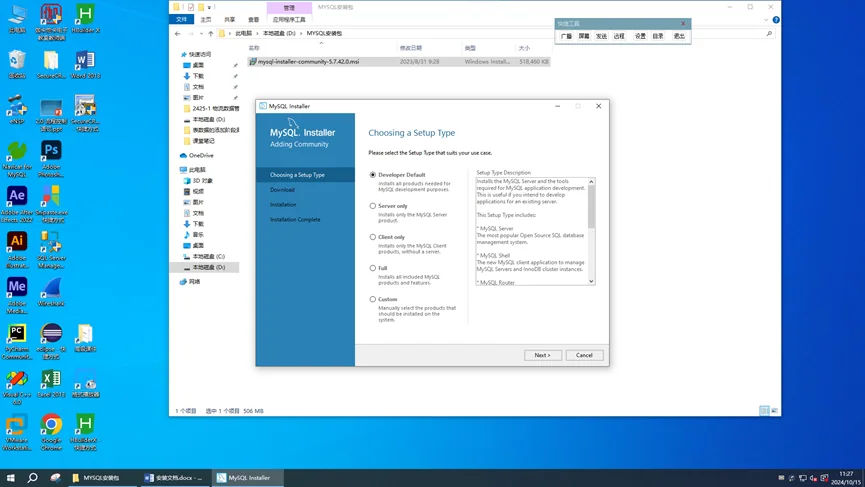Switch Explorer to large icons view
The width and height of the screenshot is (865, 487).
(x=775, y=411)
